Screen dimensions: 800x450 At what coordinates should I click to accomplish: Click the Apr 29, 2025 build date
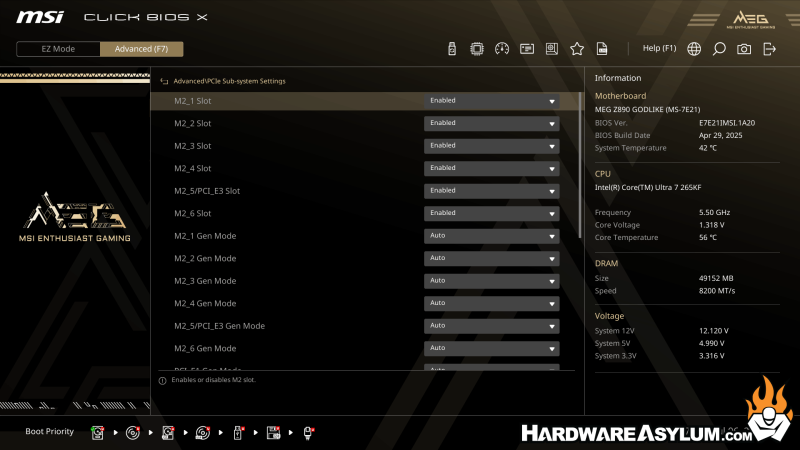[x=720, y=135]
